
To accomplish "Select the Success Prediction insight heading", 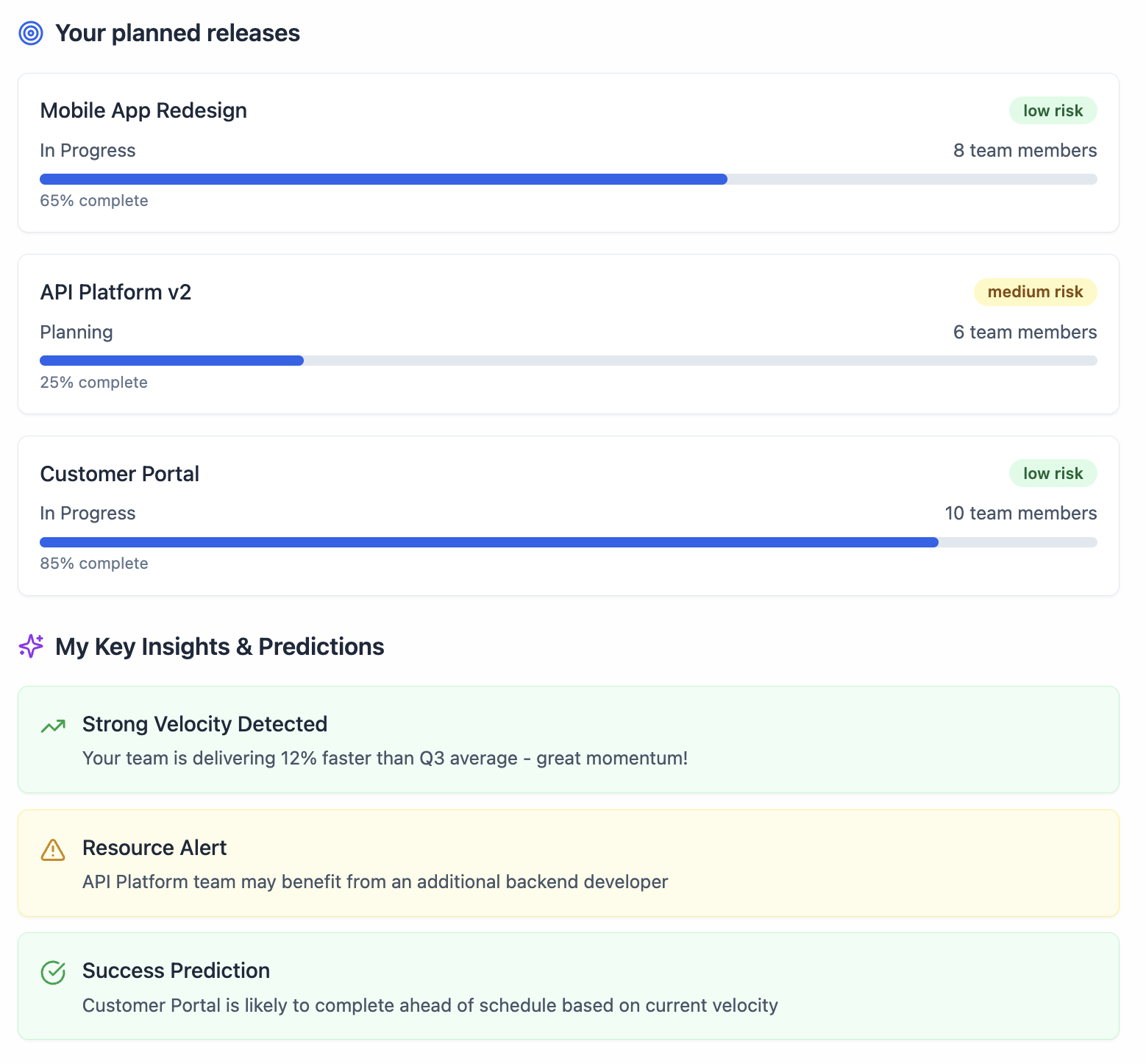I will pyautogui.click(x=176, y=971).
